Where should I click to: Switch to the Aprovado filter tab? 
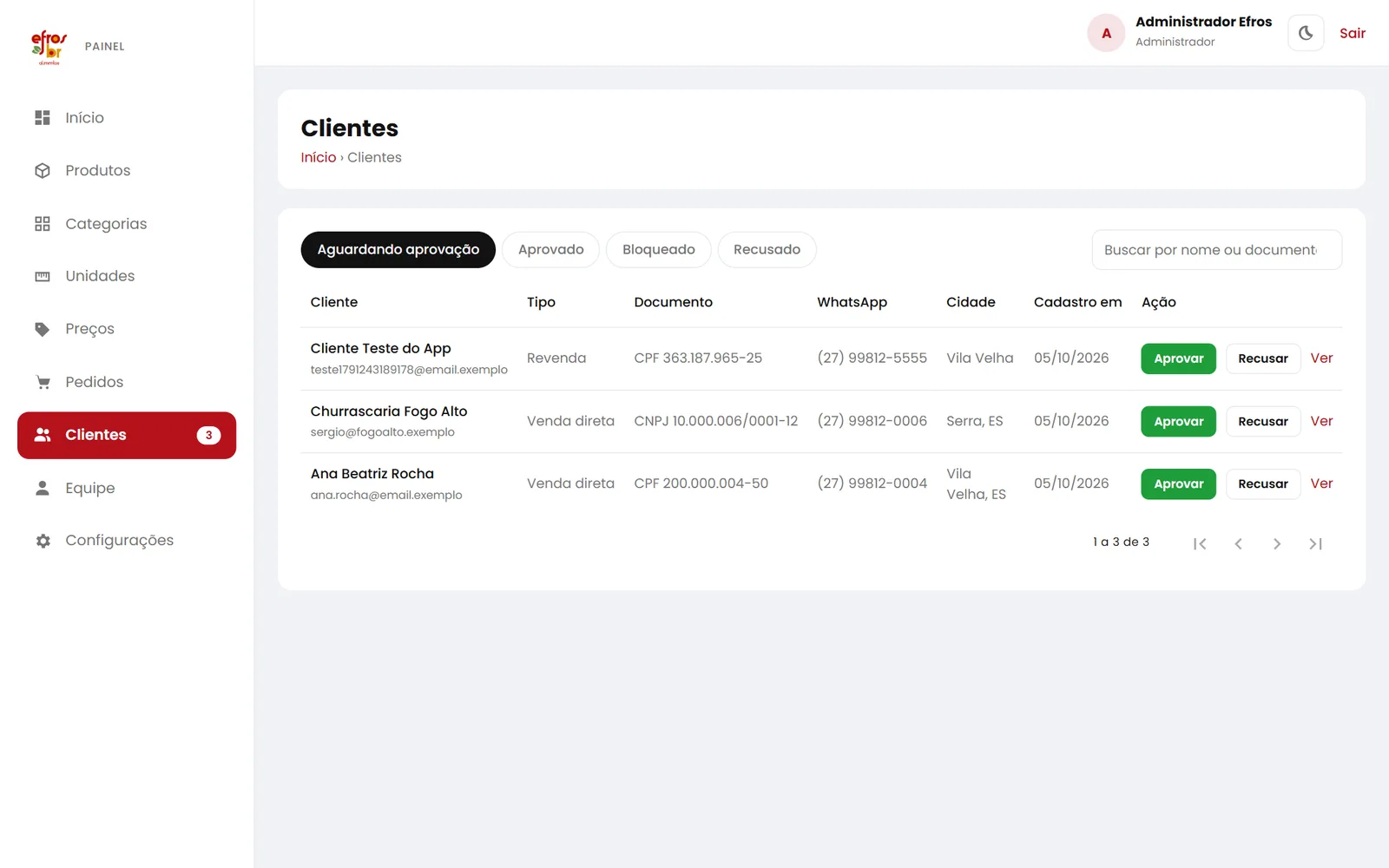coord(551,250)
